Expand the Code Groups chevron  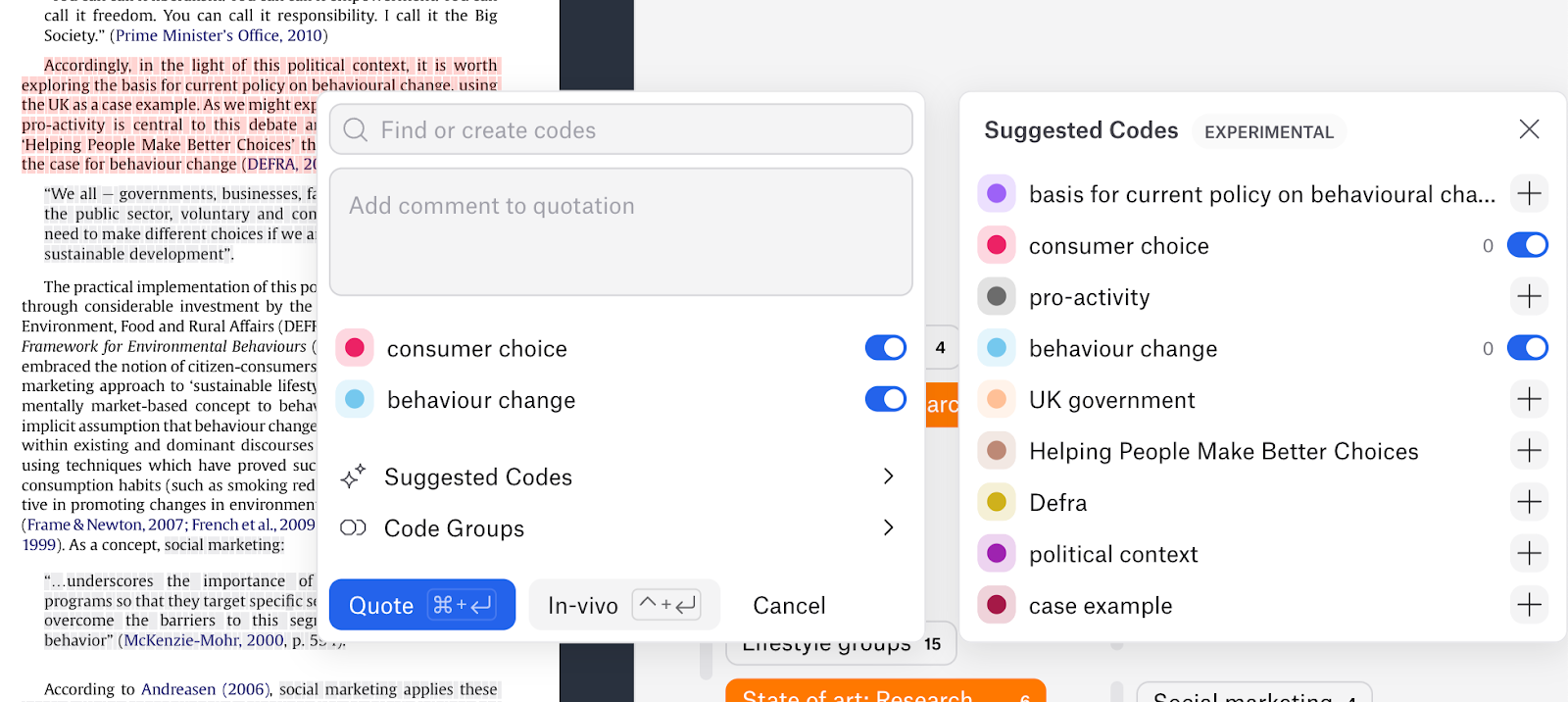point(888,527)
